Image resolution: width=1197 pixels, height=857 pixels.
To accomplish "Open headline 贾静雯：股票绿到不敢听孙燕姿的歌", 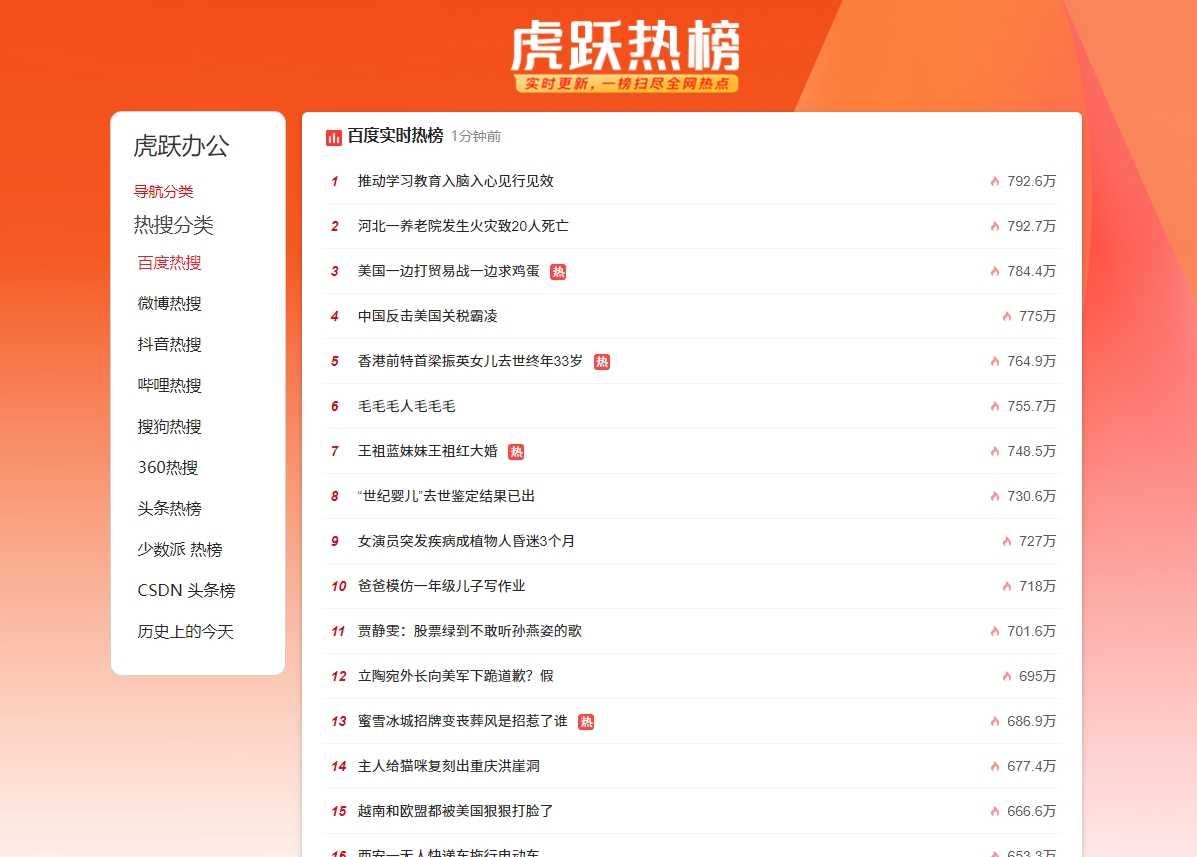I will (x=469, y=632).
